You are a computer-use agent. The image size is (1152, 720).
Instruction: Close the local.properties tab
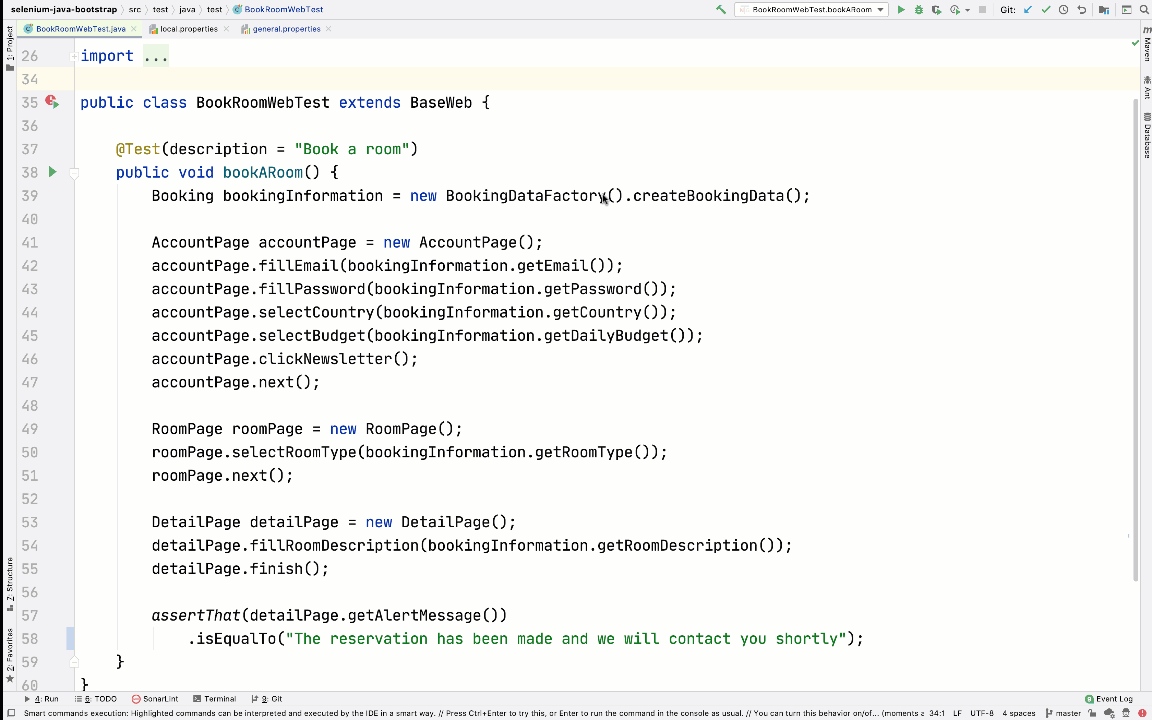(x=226, y=29)
